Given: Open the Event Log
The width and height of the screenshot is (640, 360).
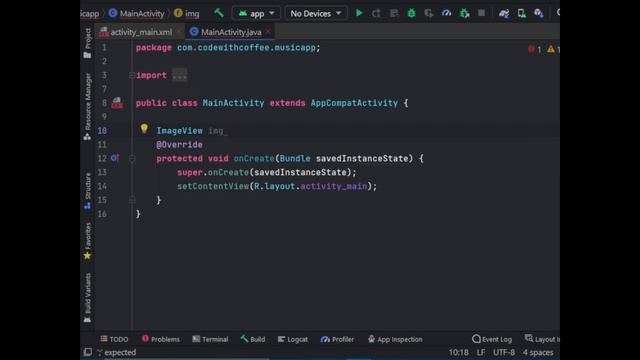Looking at the screenshot, I should point(492,339).
